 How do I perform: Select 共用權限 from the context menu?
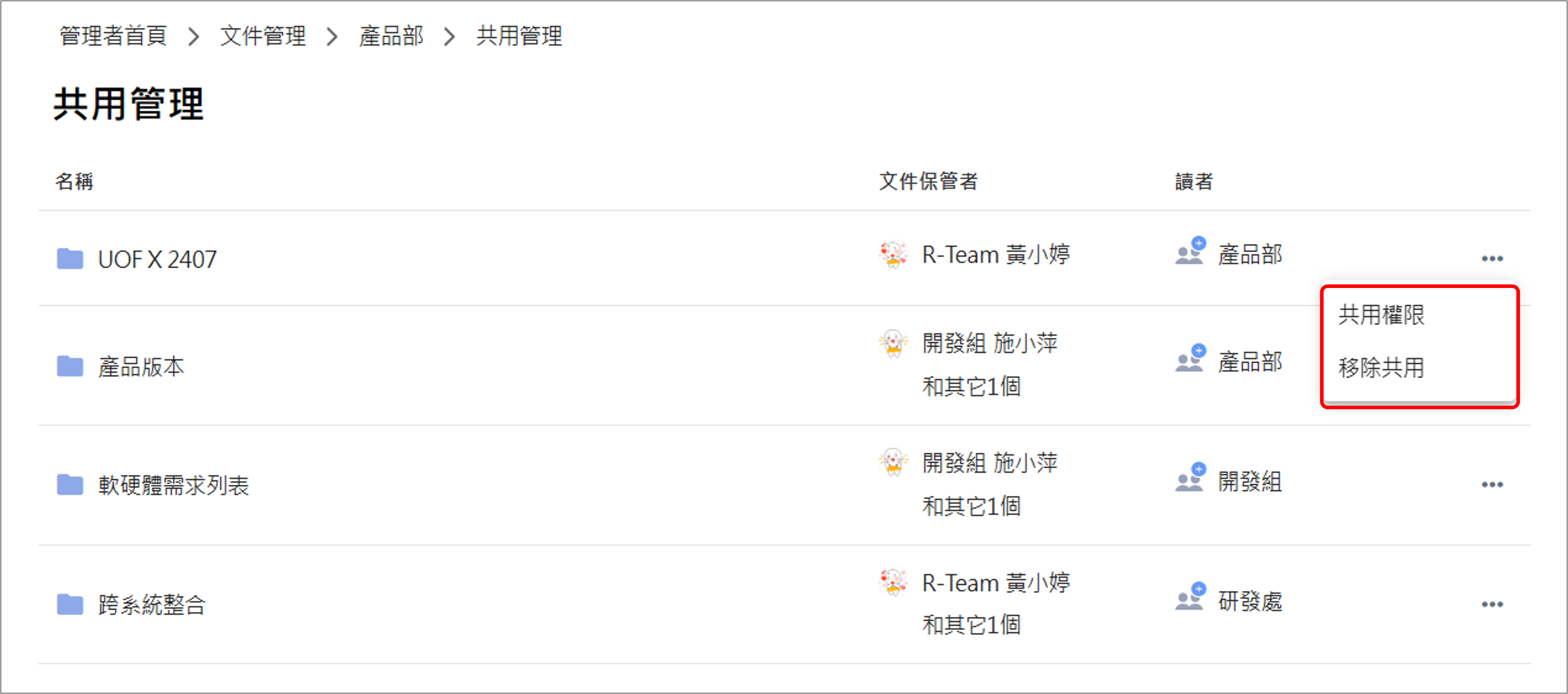pos(1381,314)
